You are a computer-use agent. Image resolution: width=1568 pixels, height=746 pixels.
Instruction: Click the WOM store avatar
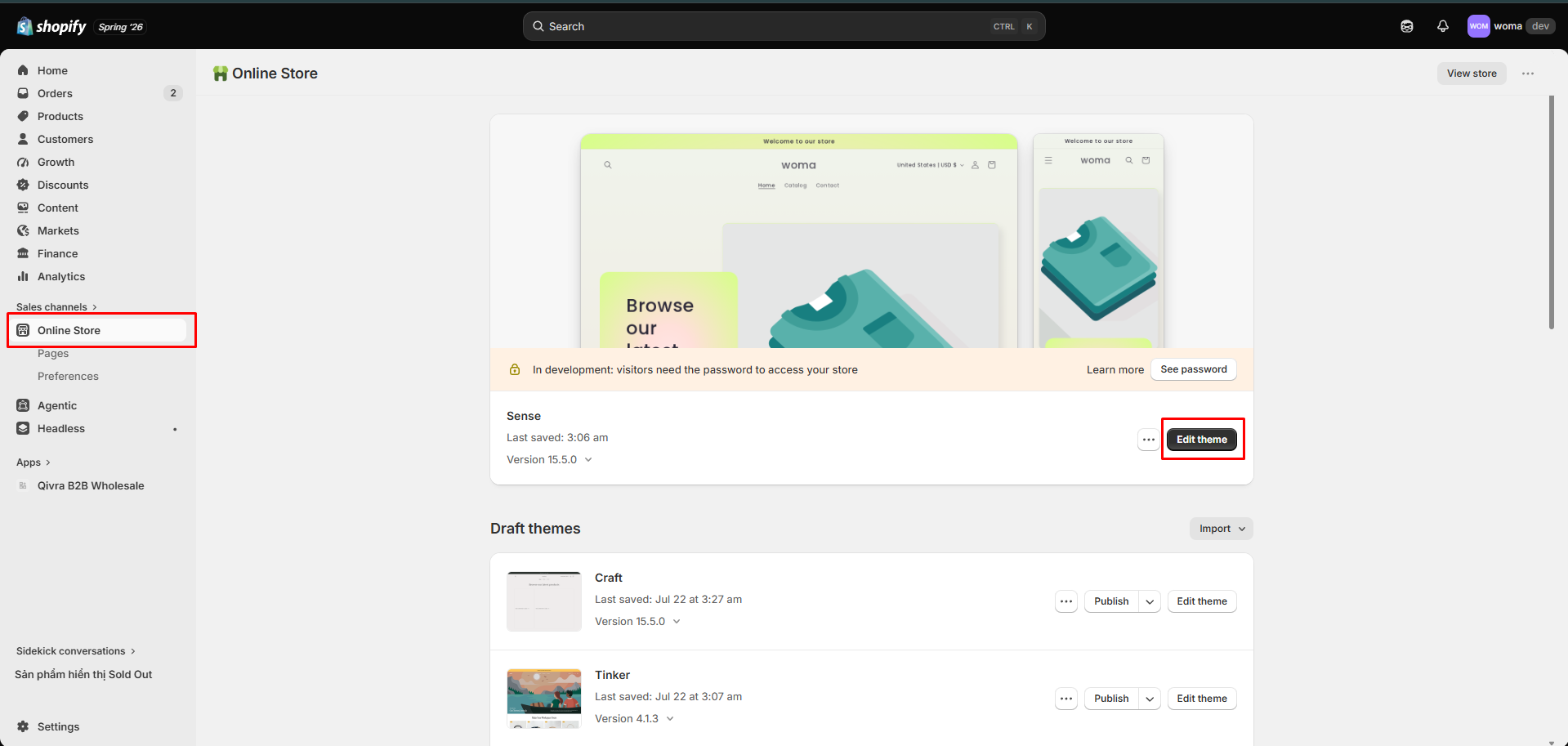[x=1478, y=26]
